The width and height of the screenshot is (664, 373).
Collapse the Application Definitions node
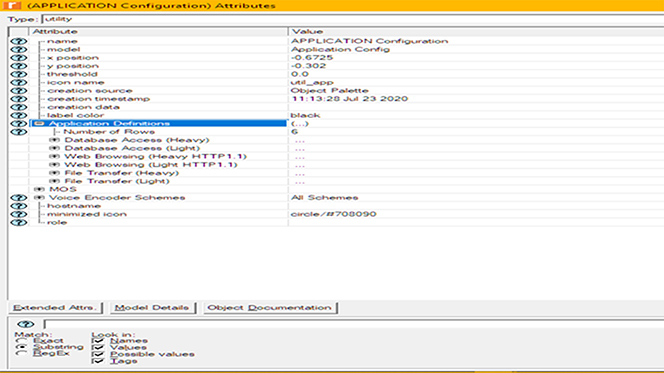39,124
